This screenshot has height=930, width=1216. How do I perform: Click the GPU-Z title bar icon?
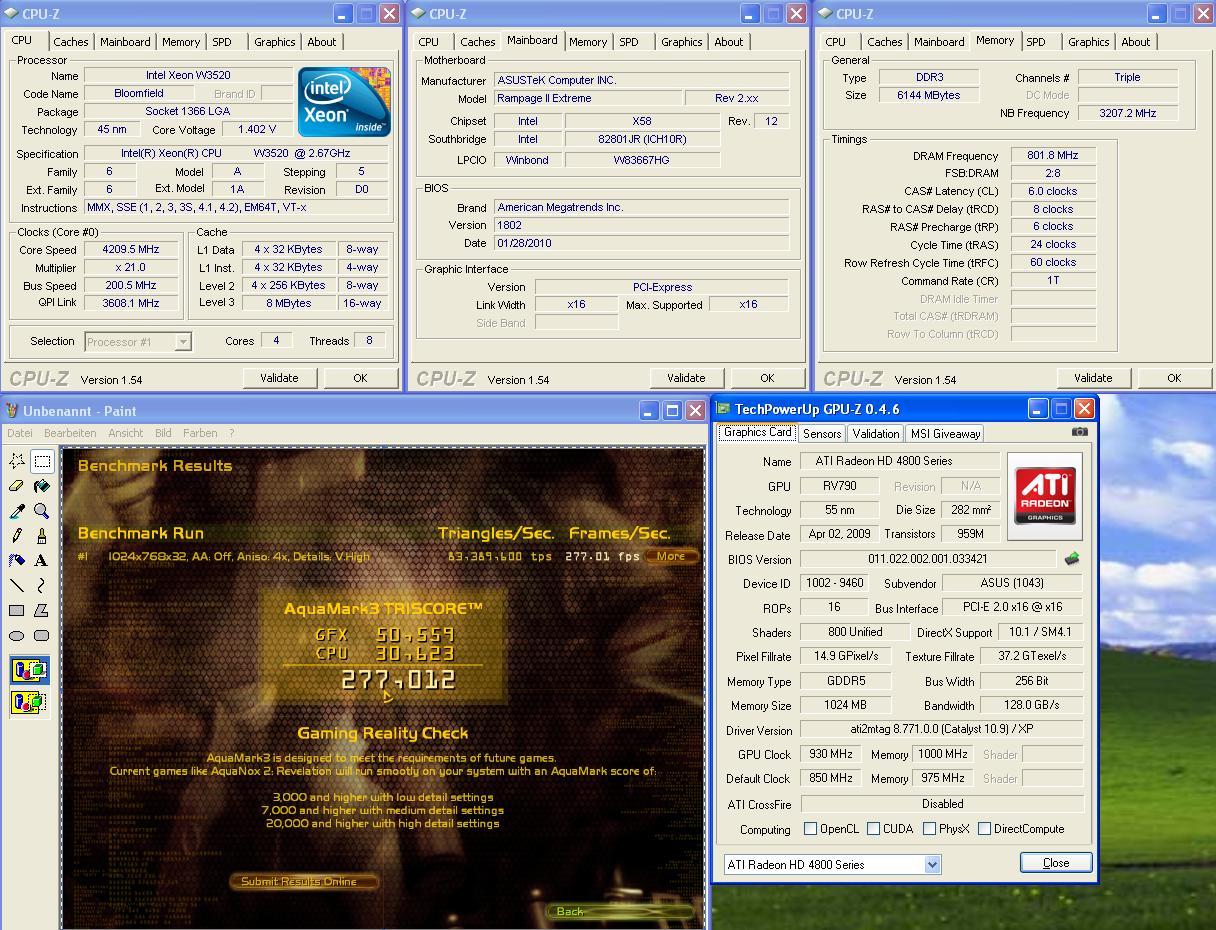coord(723,409)
